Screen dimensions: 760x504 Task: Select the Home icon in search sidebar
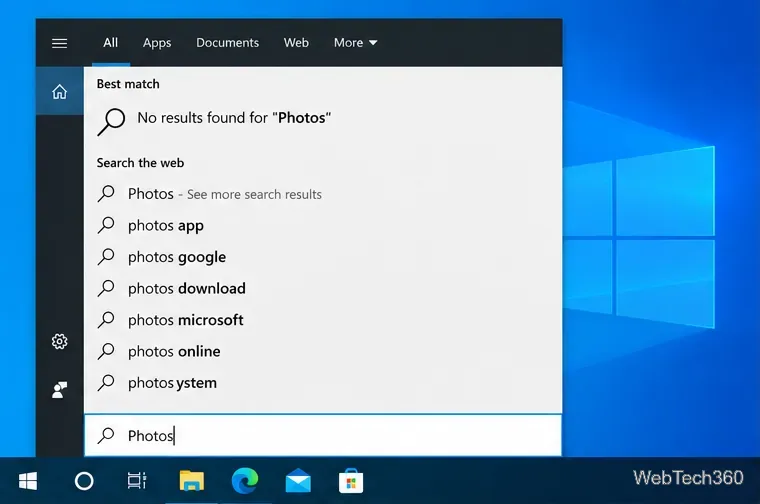[x=59, y=91]
